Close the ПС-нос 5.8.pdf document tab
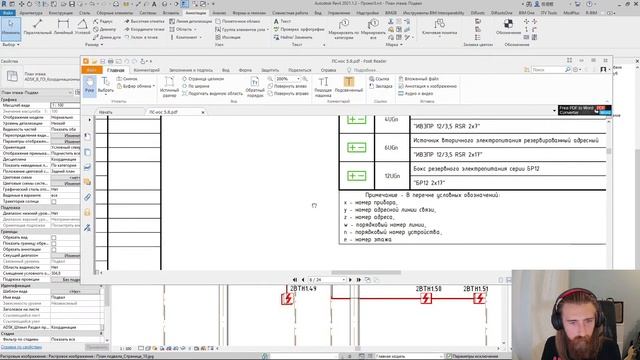The width and height of the screenshot is (640, 360). tap(203, 112)
